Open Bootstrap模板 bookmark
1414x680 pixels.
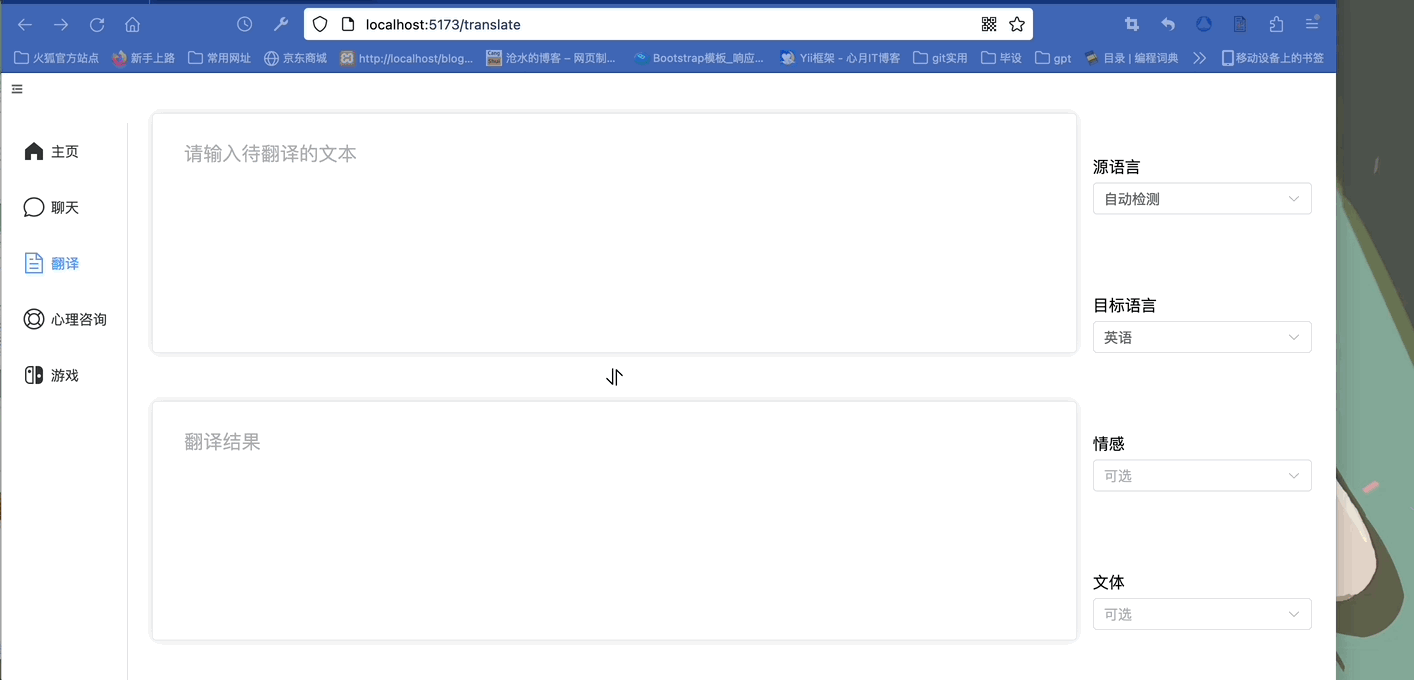[x=699, y=58]
